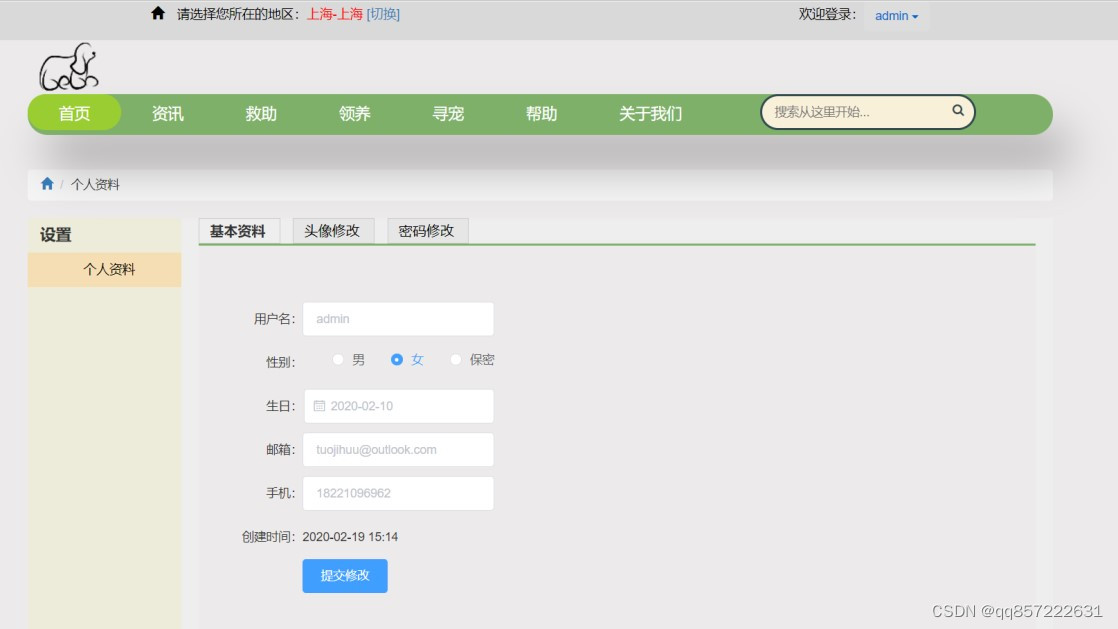Viewport: 1118px width, 629px height.
Task: Click the search magnifier icon
Action: click(x=958, y=111)
